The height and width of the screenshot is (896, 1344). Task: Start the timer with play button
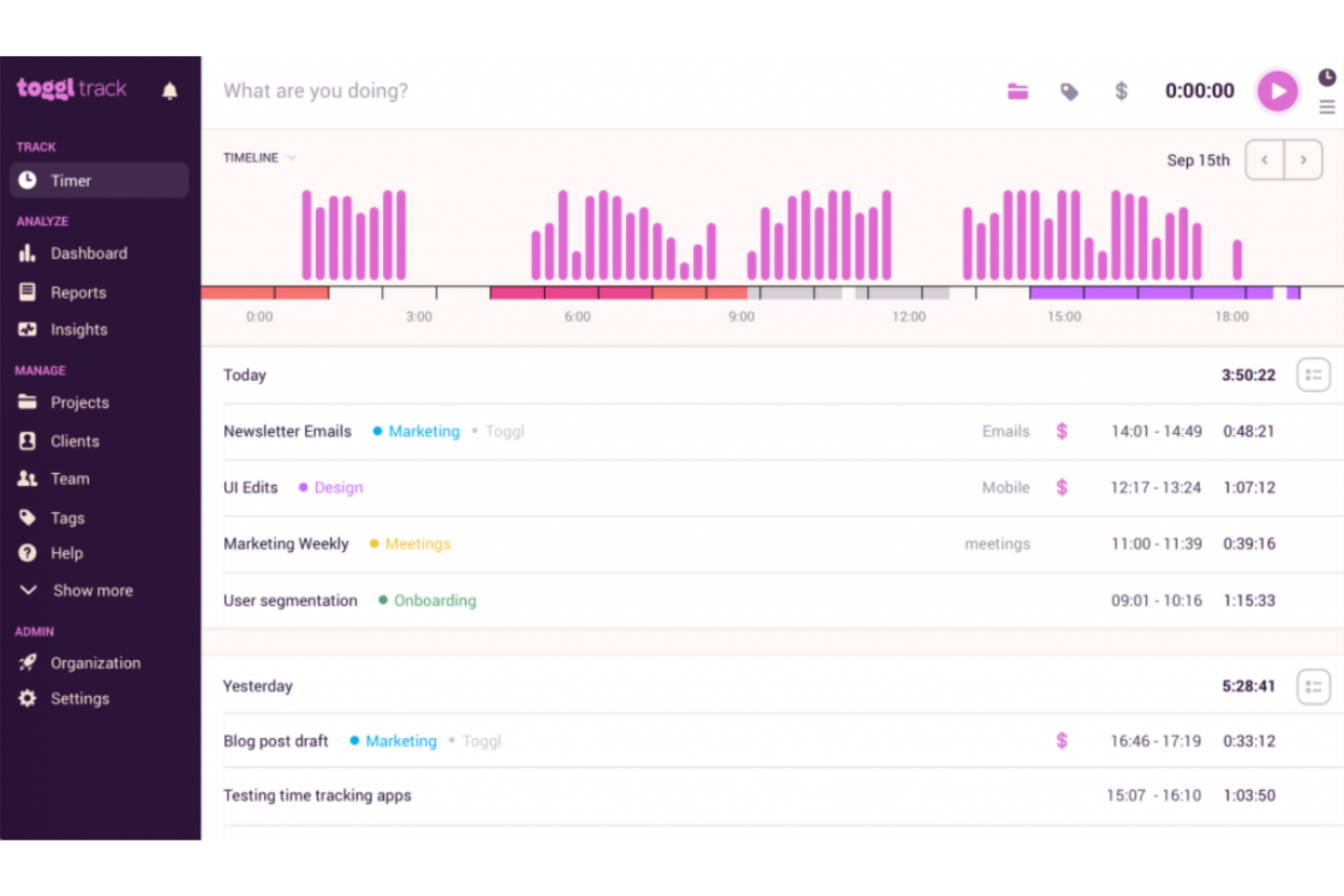pos(1278,91)
